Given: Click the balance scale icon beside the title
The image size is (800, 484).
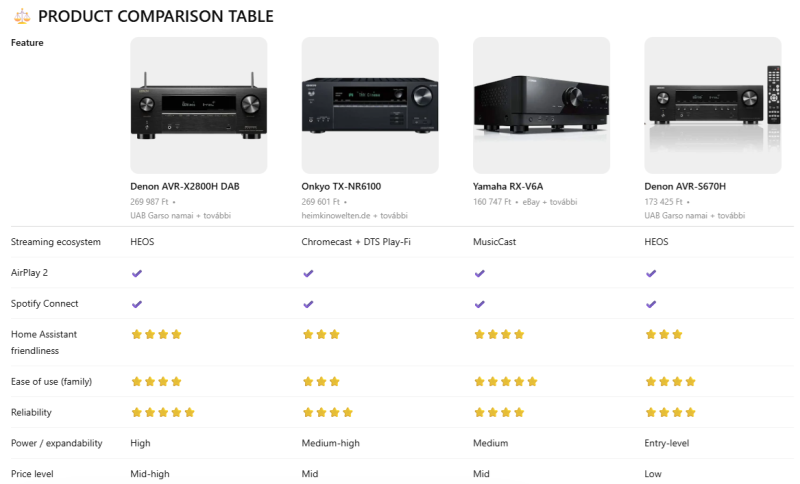Looking at the screenshot, I should (20, 16).
